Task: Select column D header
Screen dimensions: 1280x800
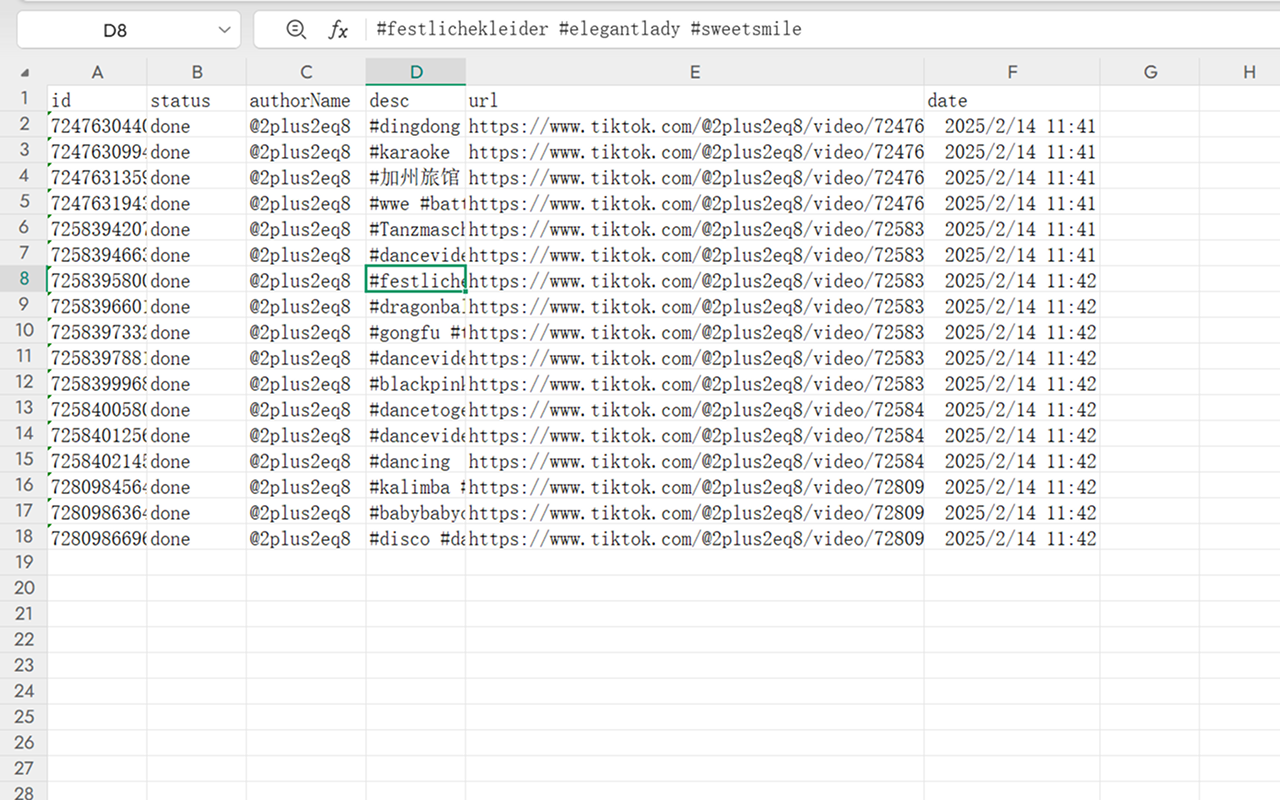Action: [416, 72]
